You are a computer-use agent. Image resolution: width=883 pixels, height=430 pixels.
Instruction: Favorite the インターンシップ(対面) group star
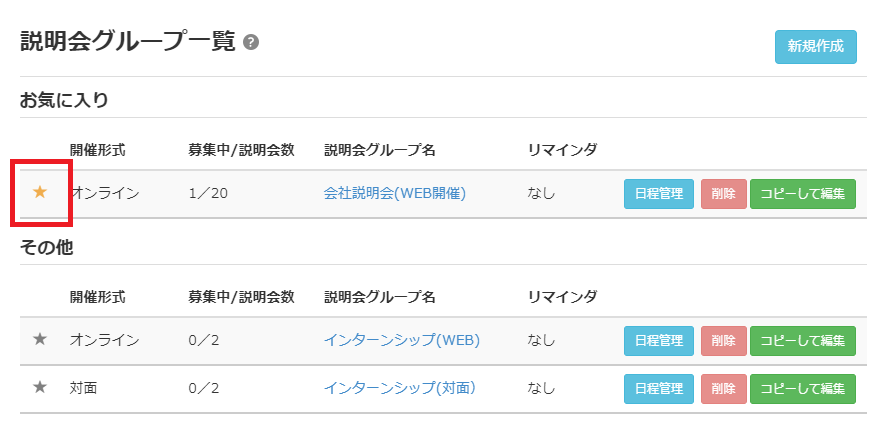point(40,386)
